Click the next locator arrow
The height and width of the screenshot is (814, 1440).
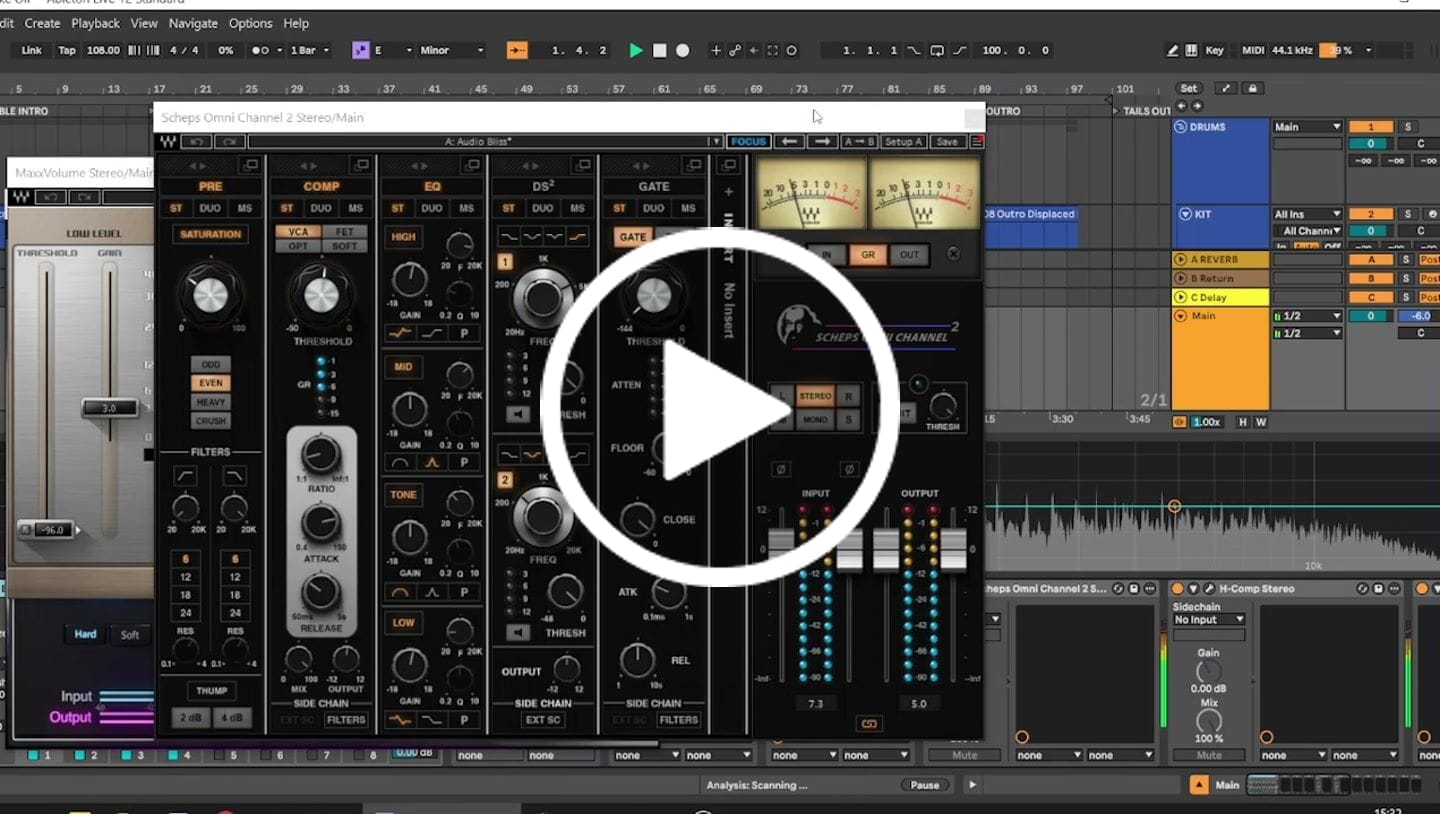[1196, 105]
